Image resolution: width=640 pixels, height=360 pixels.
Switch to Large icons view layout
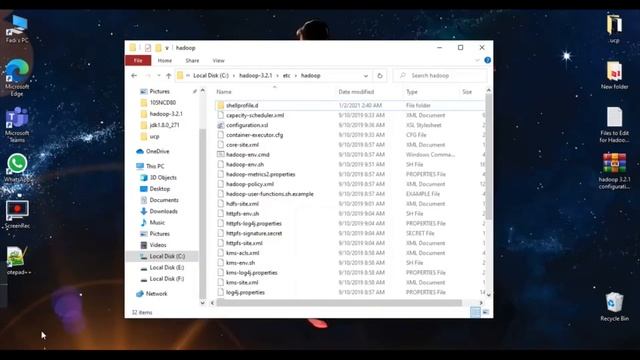486,312
